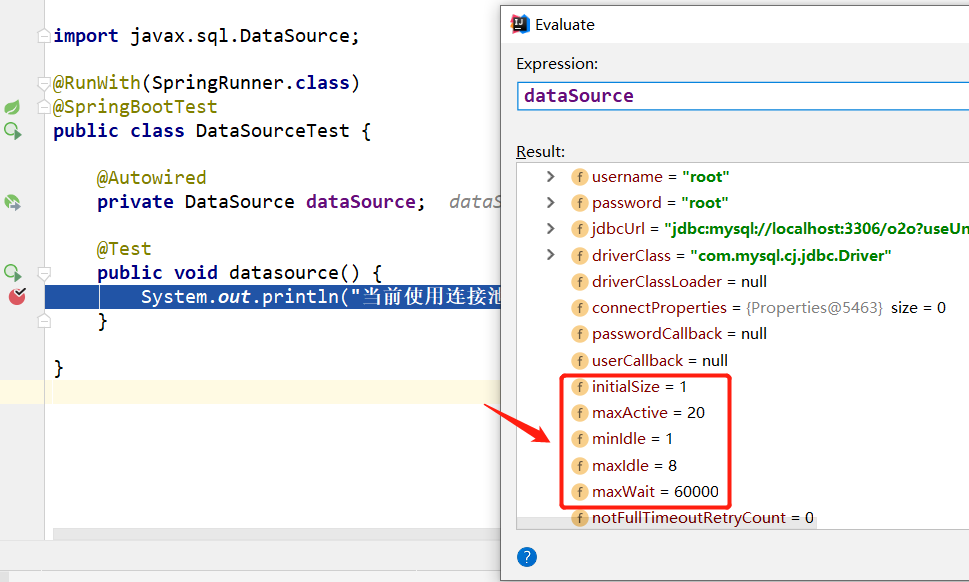Click the field icon beside password
Screen dimensions: 969x582
pos(579,203)
